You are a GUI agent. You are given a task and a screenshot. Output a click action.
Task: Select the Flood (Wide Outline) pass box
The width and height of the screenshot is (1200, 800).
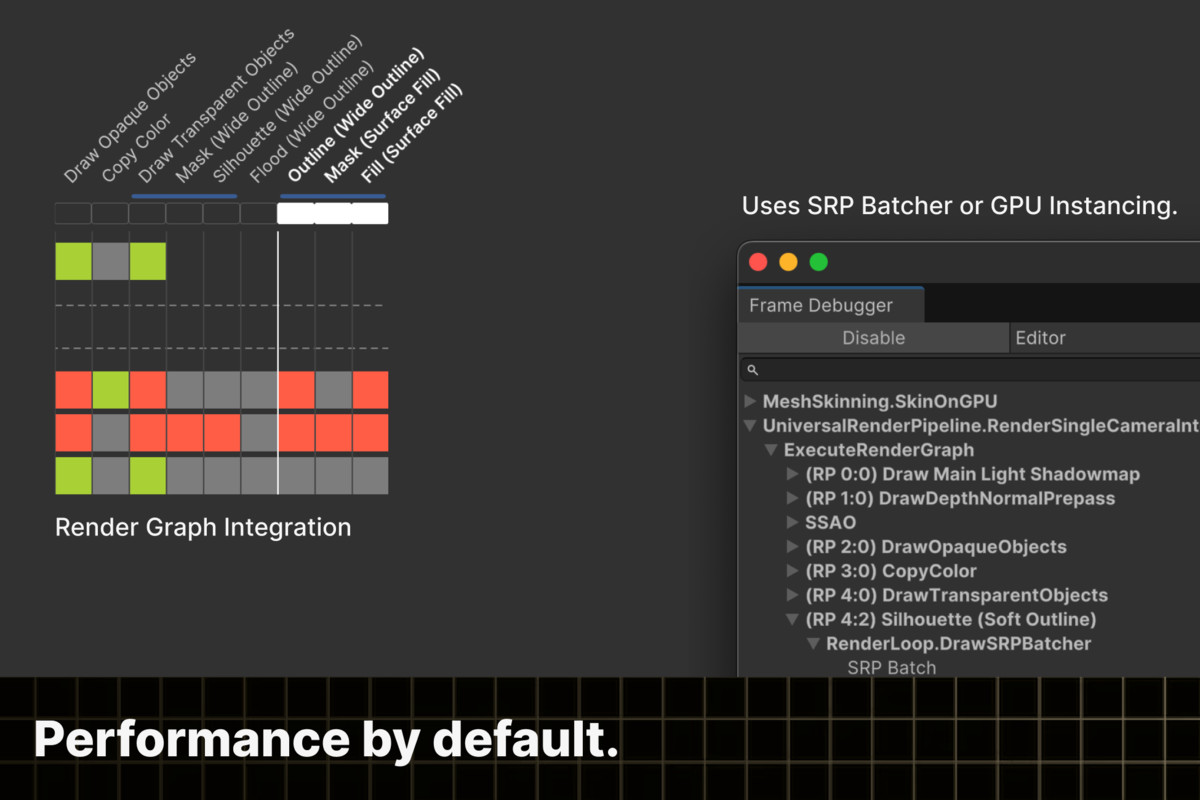[258, 213]
